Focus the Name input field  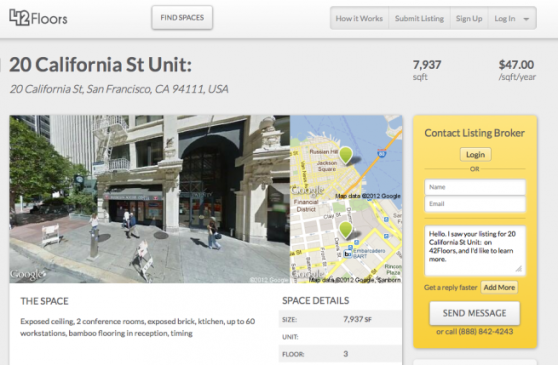[475, 187]
